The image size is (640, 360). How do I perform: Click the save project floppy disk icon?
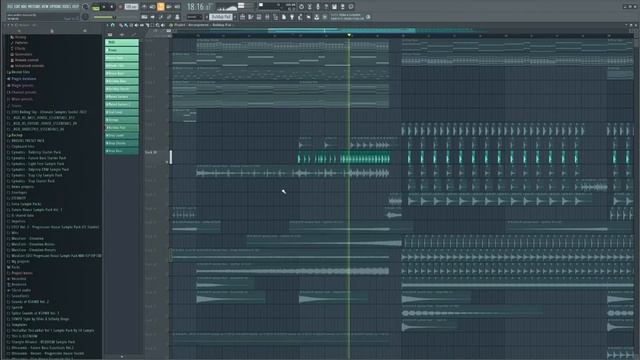334,7
